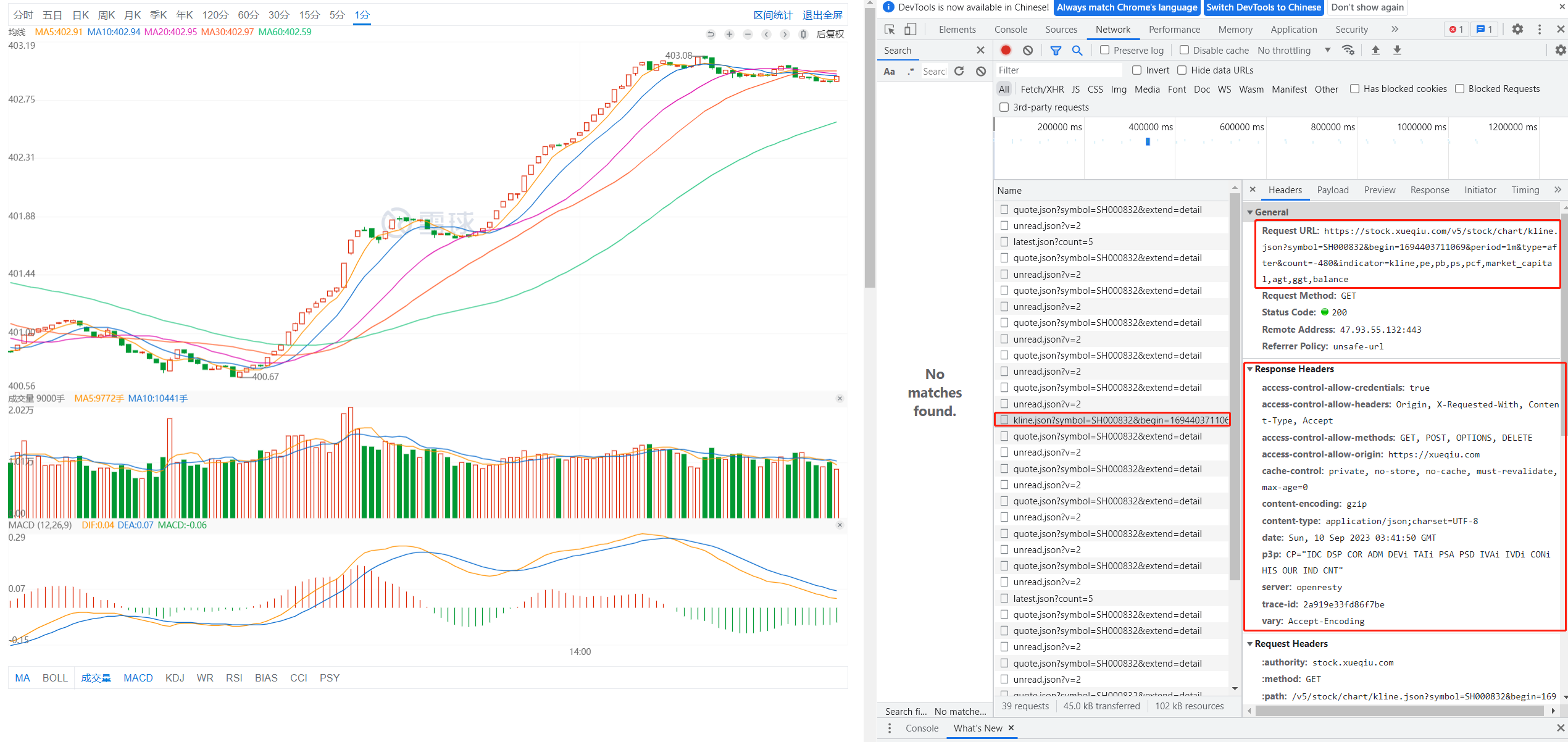Close the volume indicator panel
This screenshot has height=742, width=1568.
[840, 399]
